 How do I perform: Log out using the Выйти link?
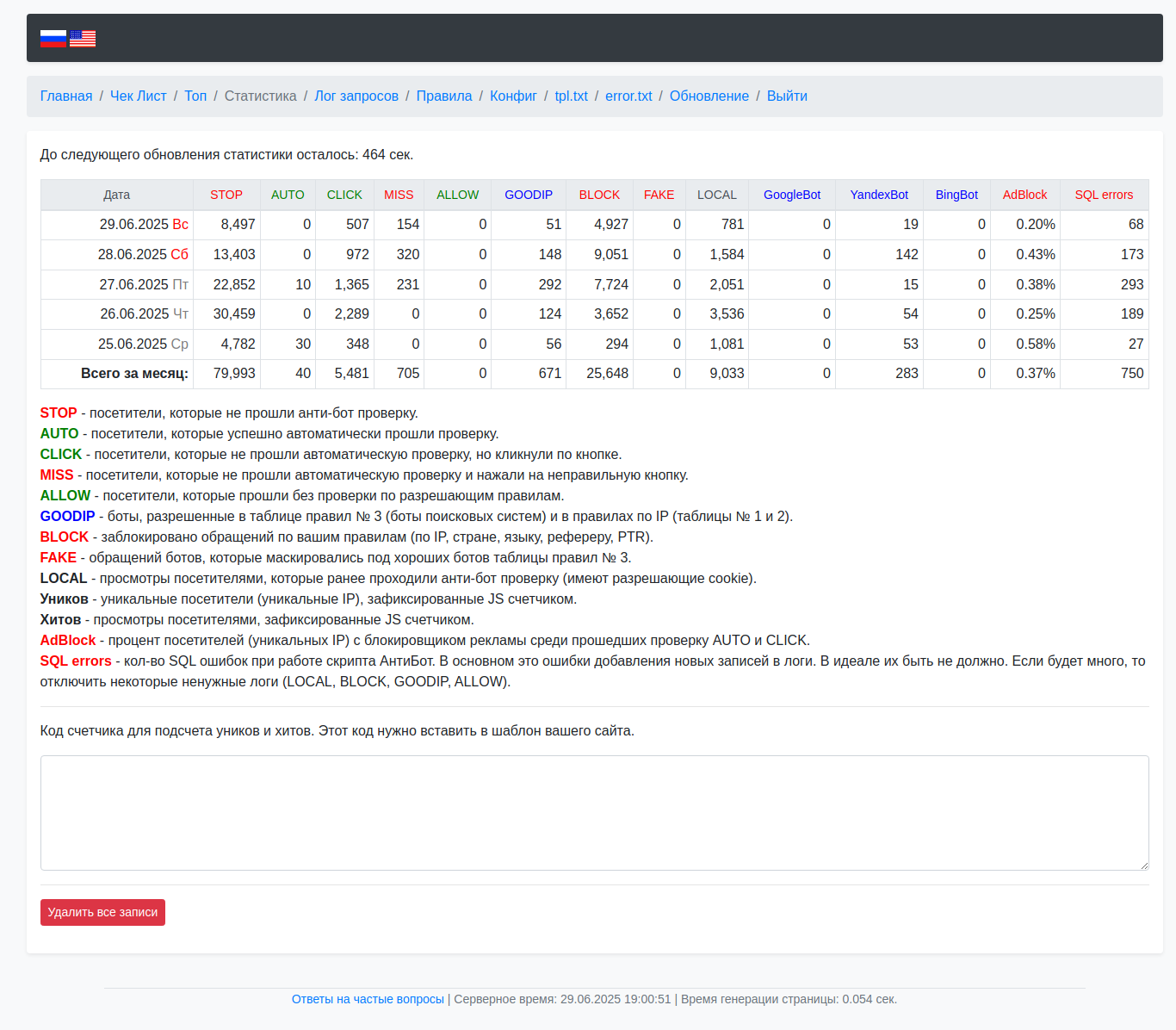pos(787,96)
